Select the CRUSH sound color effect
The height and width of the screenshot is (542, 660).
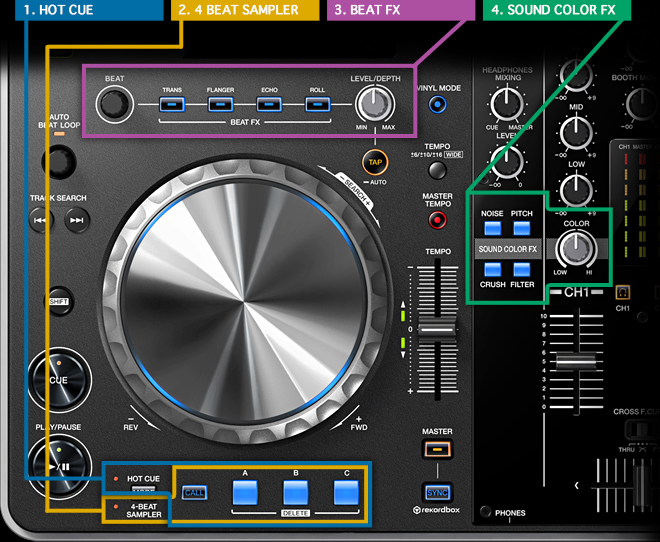(x=492, y=269)
